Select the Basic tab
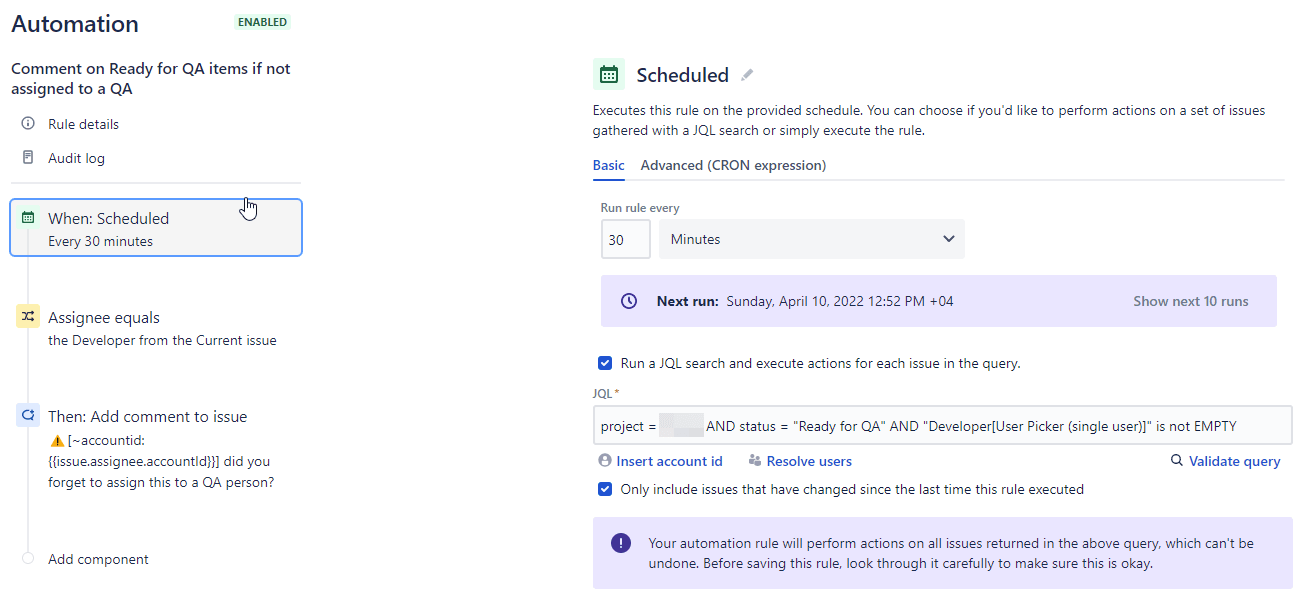This screenshot has width=1305, height=604. tap(608, 165)
